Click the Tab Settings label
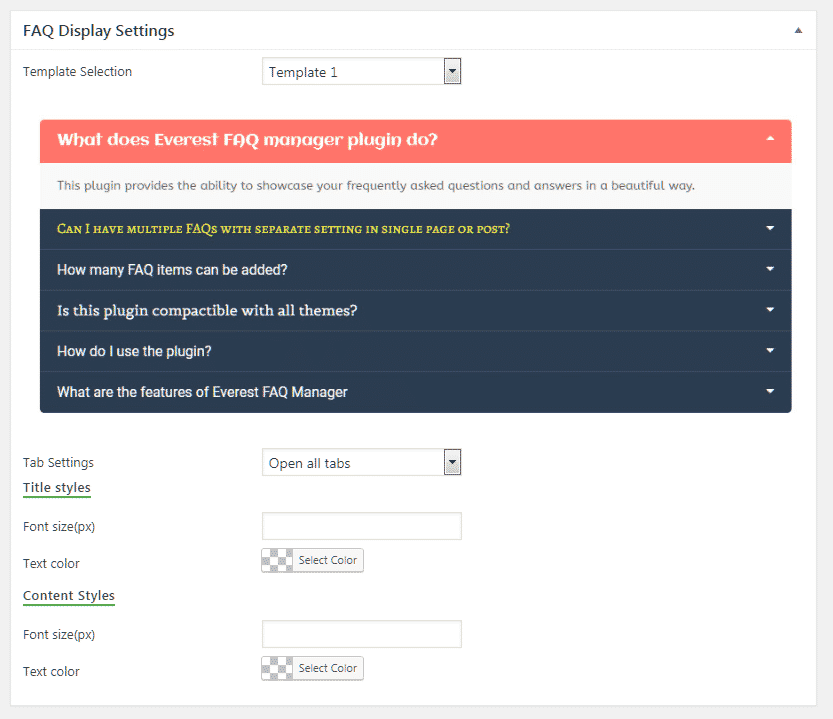This screenshot has width=833, height=719. click(x=58, y=463)
